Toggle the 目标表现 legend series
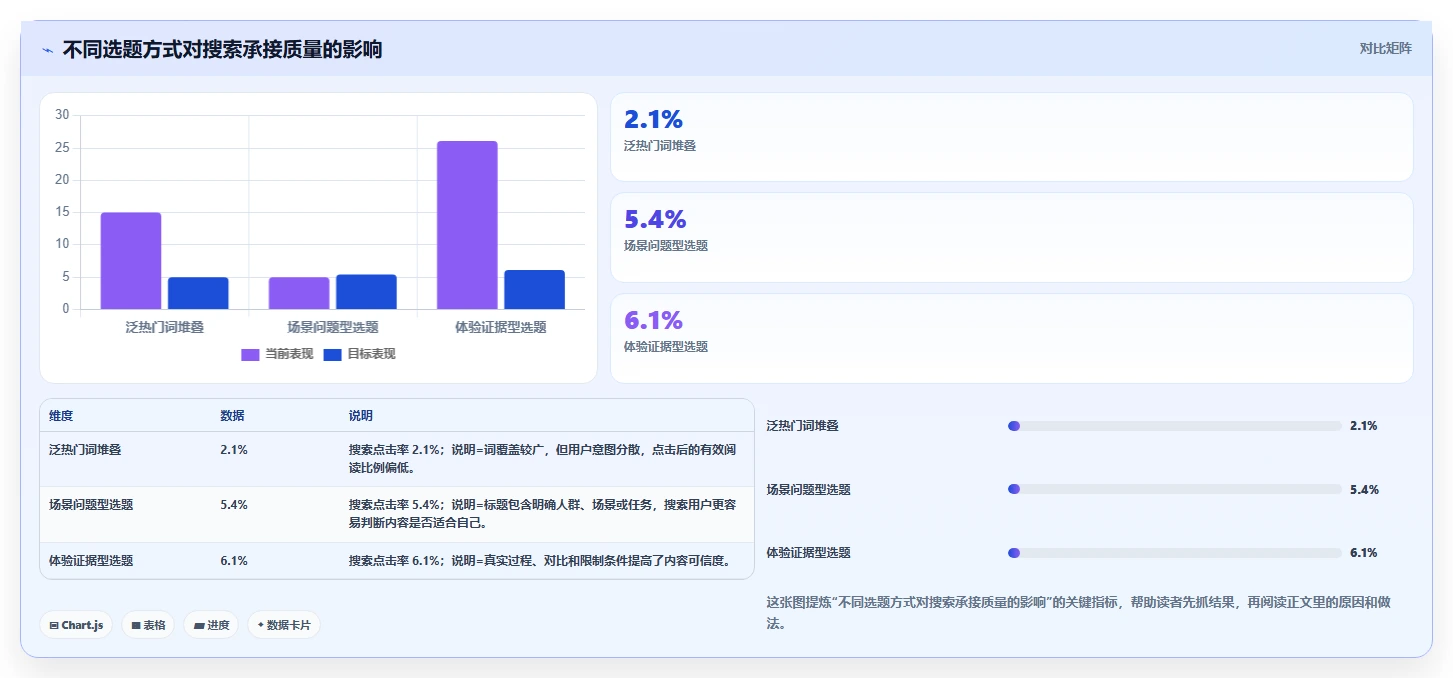Viewport: 1453px width, 678px height. [x=359, y=354]
